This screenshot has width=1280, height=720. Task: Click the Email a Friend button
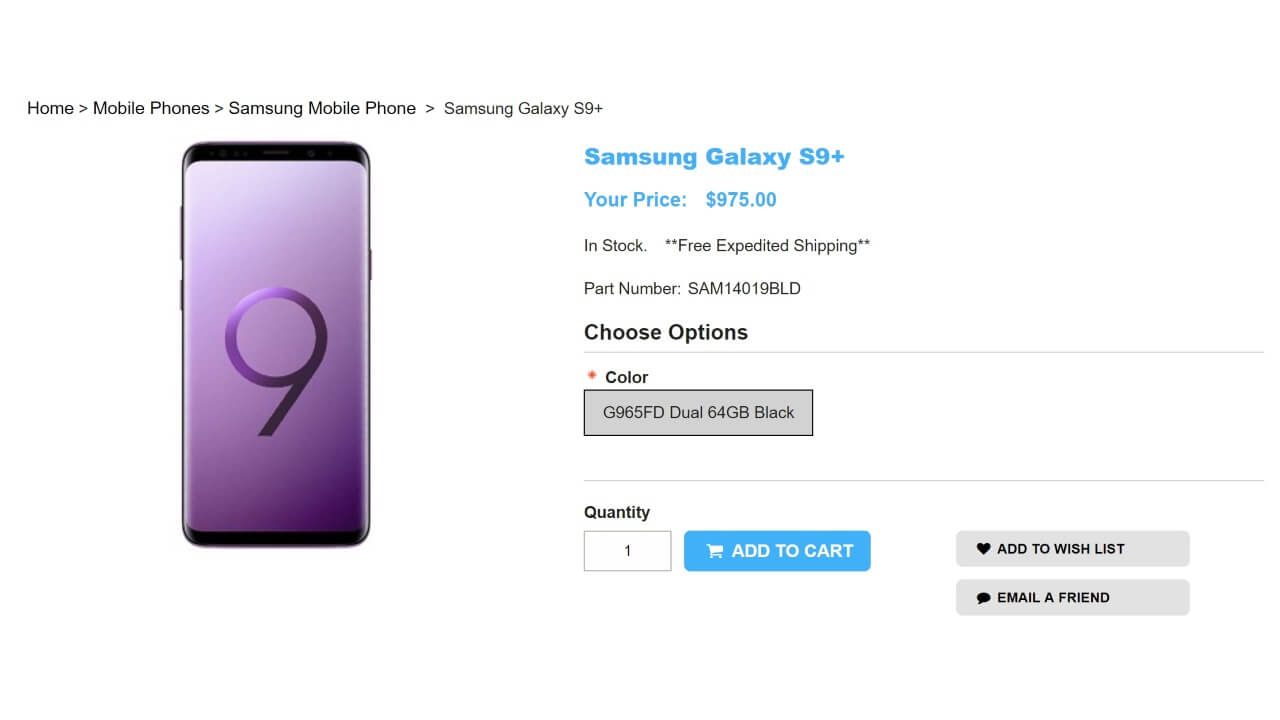tap(1072, 598)
